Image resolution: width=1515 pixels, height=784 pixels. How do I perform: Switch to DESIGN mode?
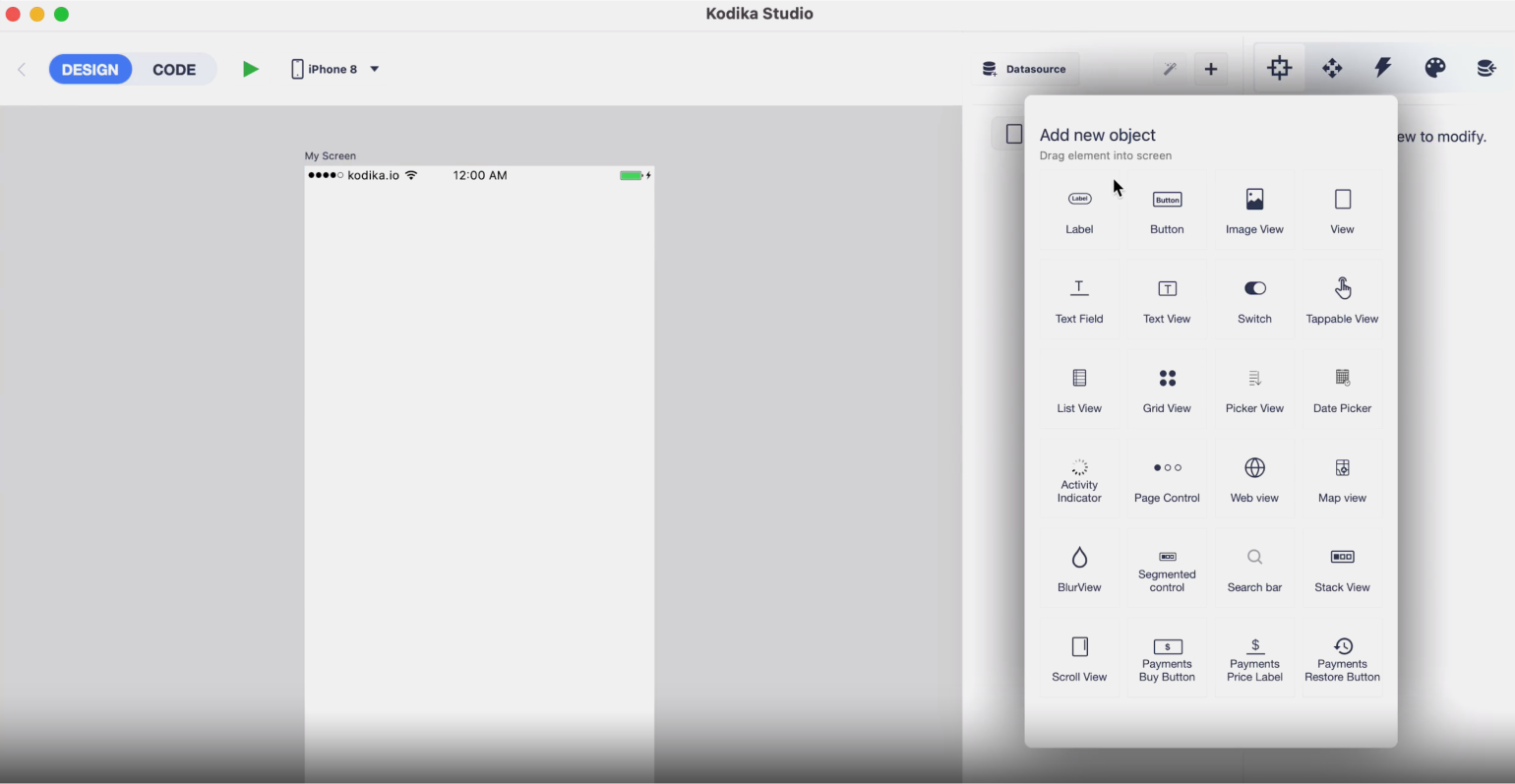pyautogui.click(x=91, y=69)
